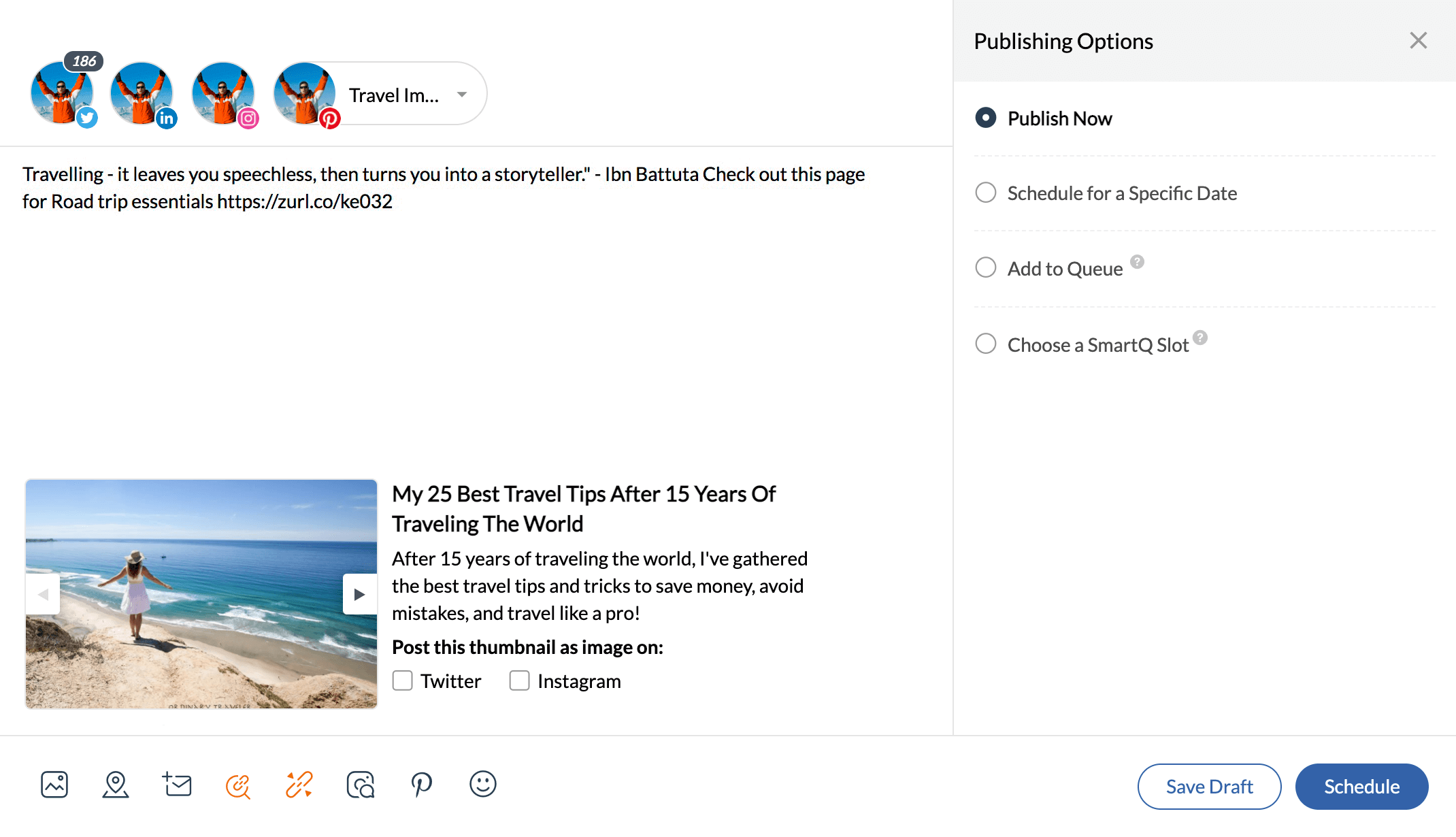Select the Twitter profile avatar
Image resolution: width=1456 pixels, height=837 pixels.
click(x=62, y=93)
